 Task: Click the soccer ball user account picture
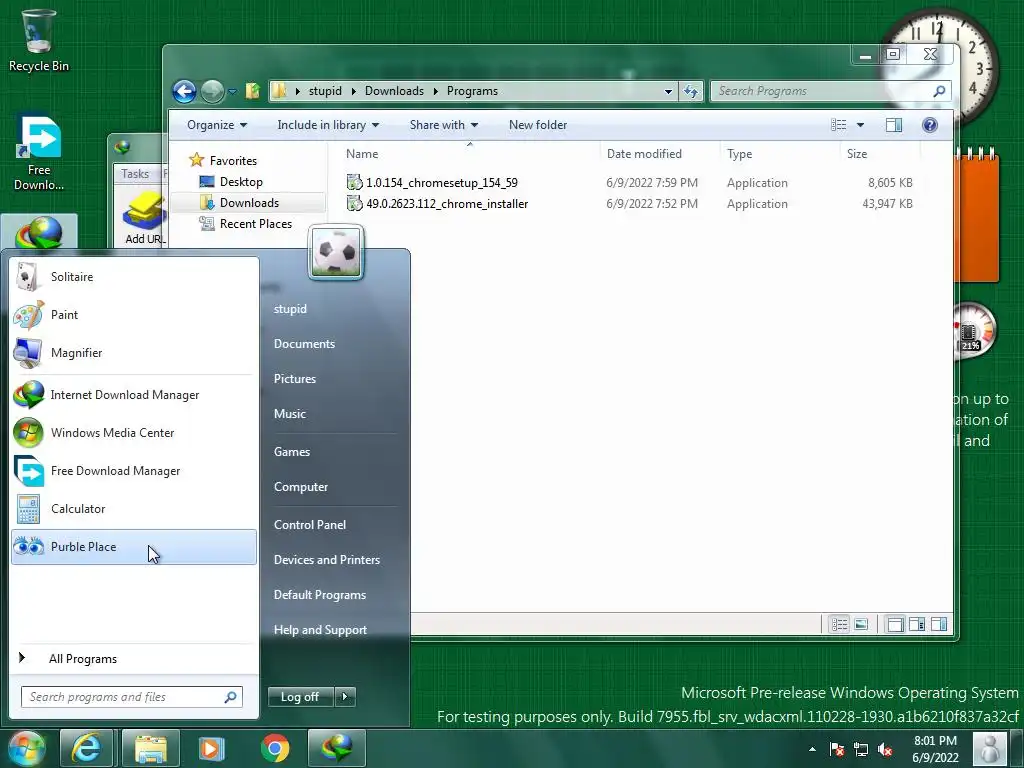pos(336,252)
